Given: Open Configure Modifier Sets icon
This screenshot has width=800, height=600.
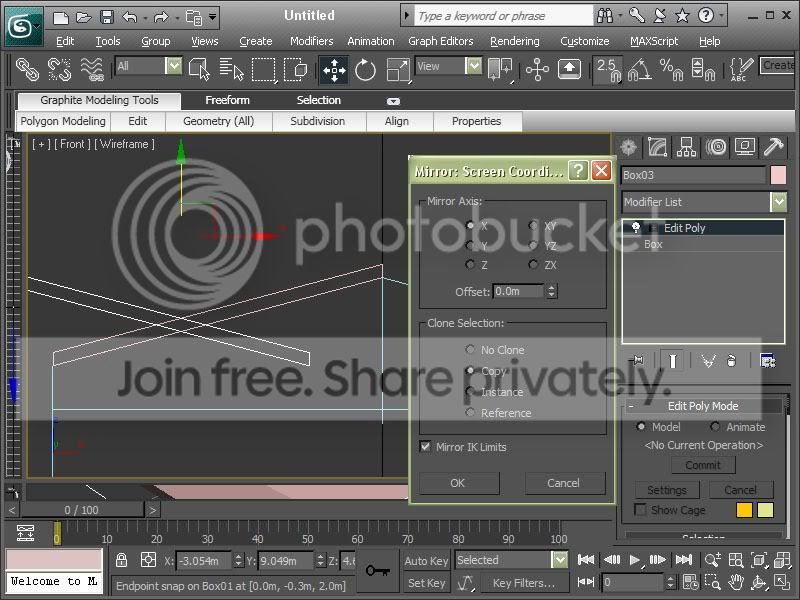Looking at the screenshot, I should (767, 361).
